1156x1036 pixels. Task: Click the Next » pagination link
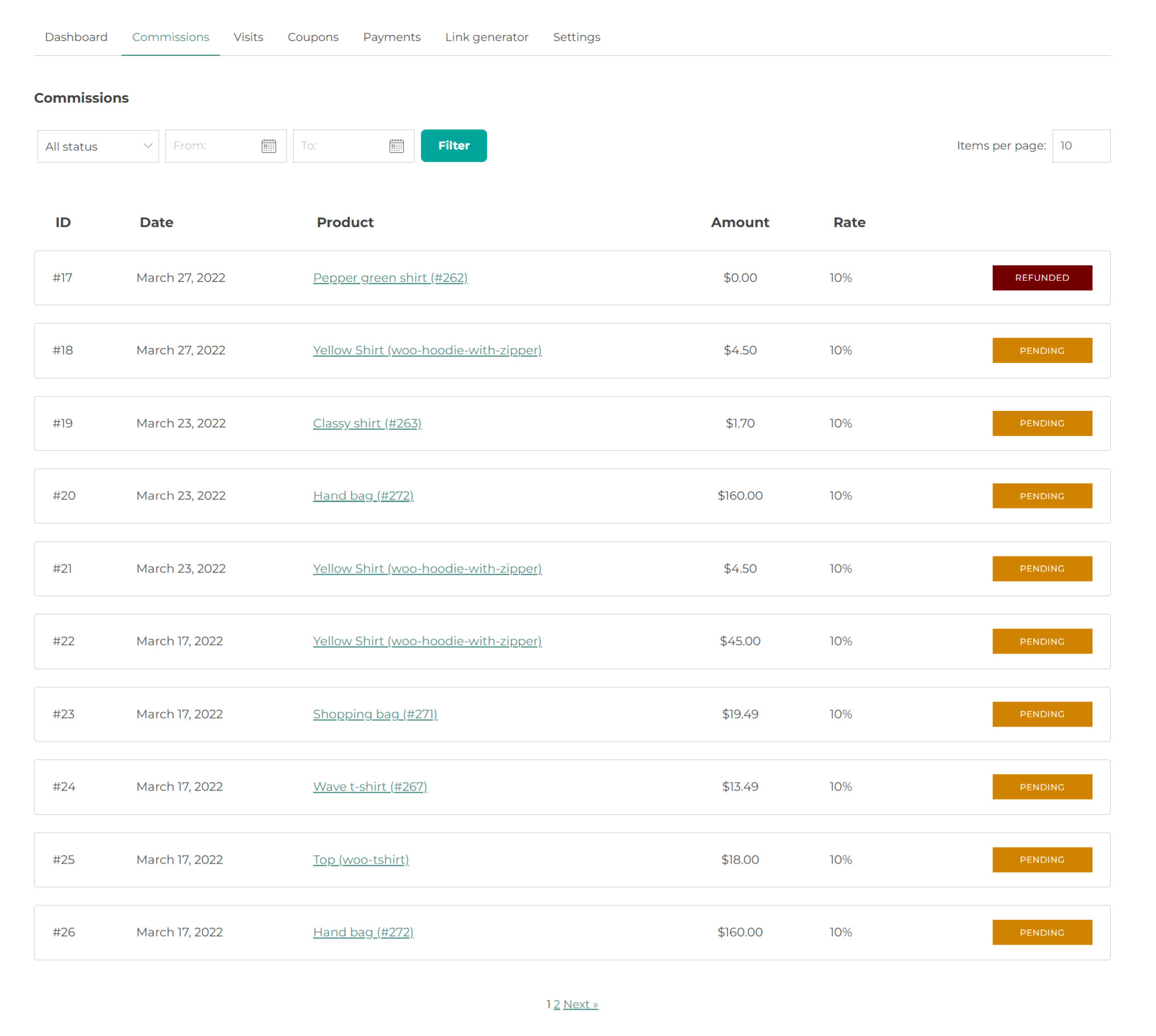point(580,1005)
